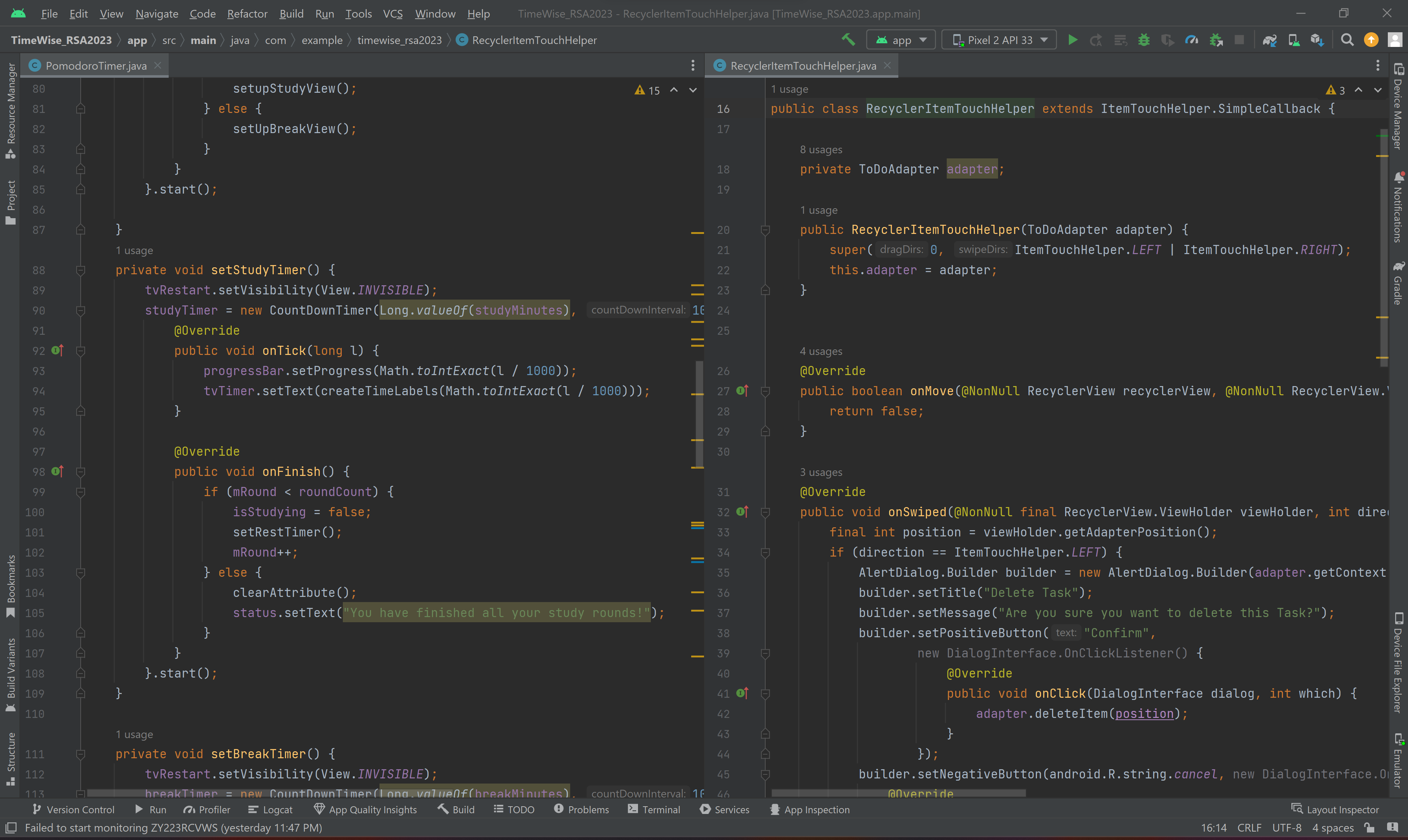Expand the Pixel 2 API 33 device dropdown
The image size is (1408, 840).
pyautogui.click(x=1000, y=40)
